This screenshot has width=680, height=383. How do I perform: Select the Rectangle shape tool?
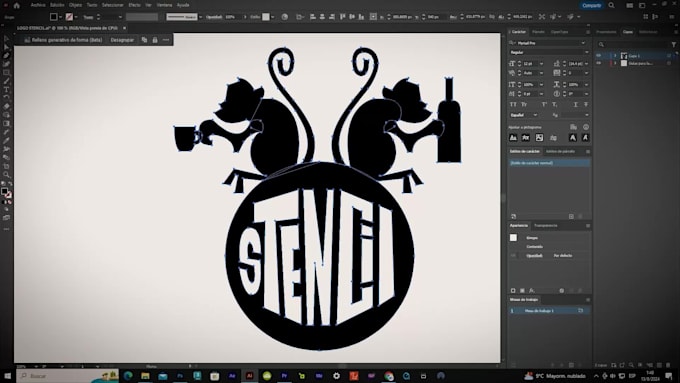6,72
